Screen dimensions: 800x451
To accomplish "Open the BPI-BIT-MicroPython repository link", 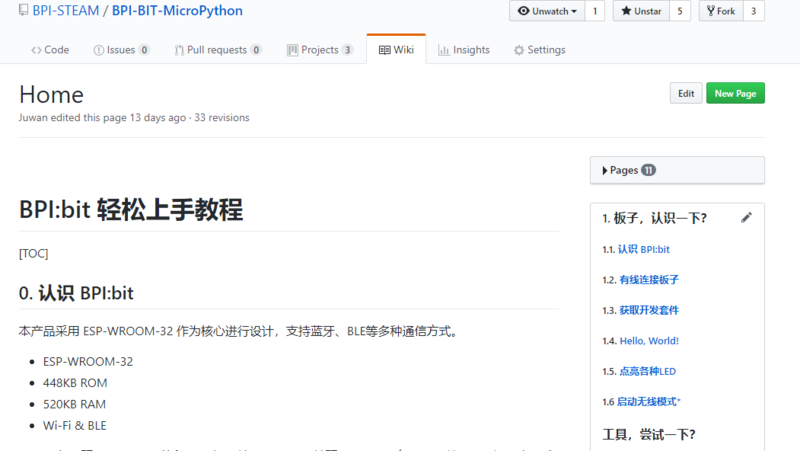I will click(x=177, y=11).
